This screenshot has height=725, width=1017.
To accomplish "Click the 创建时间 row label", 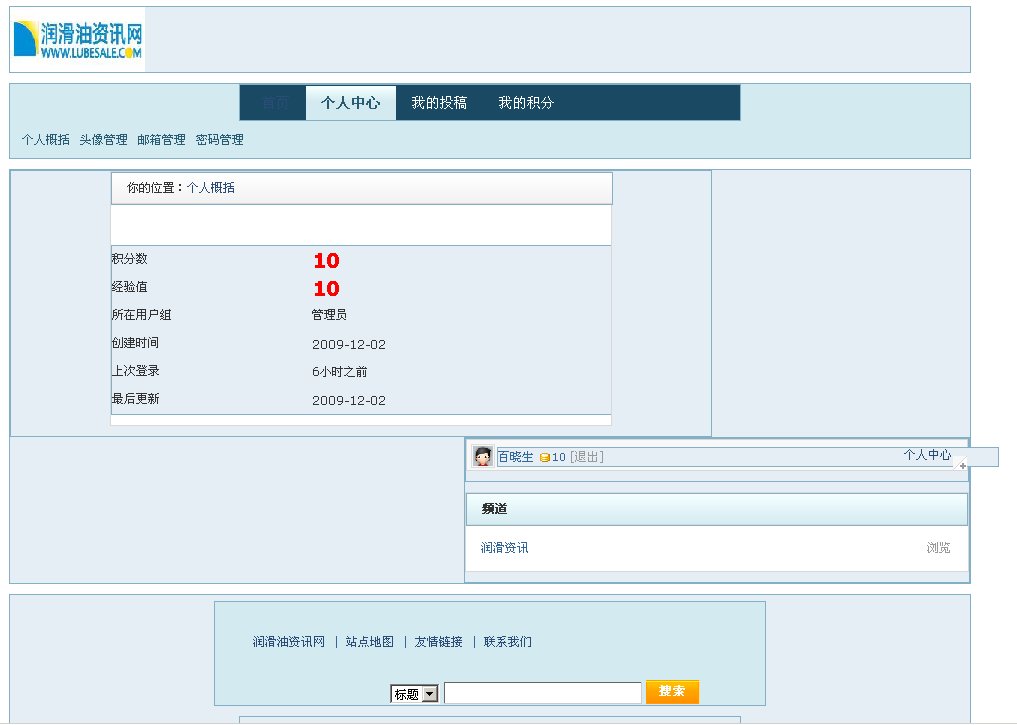I will (x=136, y=342).
